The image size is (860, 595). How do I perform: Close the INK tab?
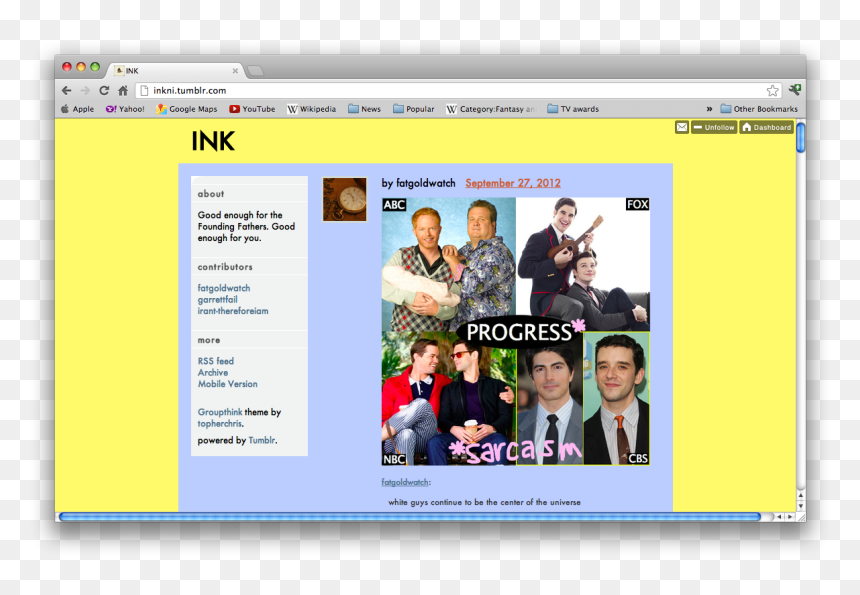click(x=235, y=71)
